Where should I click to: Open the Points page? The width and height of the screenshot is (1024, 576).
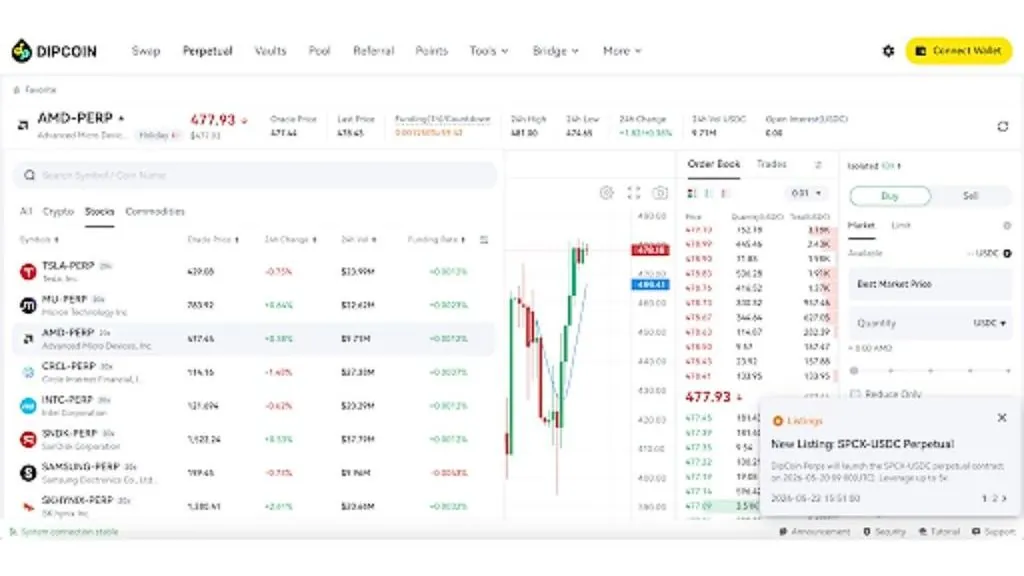pos(432,51)
